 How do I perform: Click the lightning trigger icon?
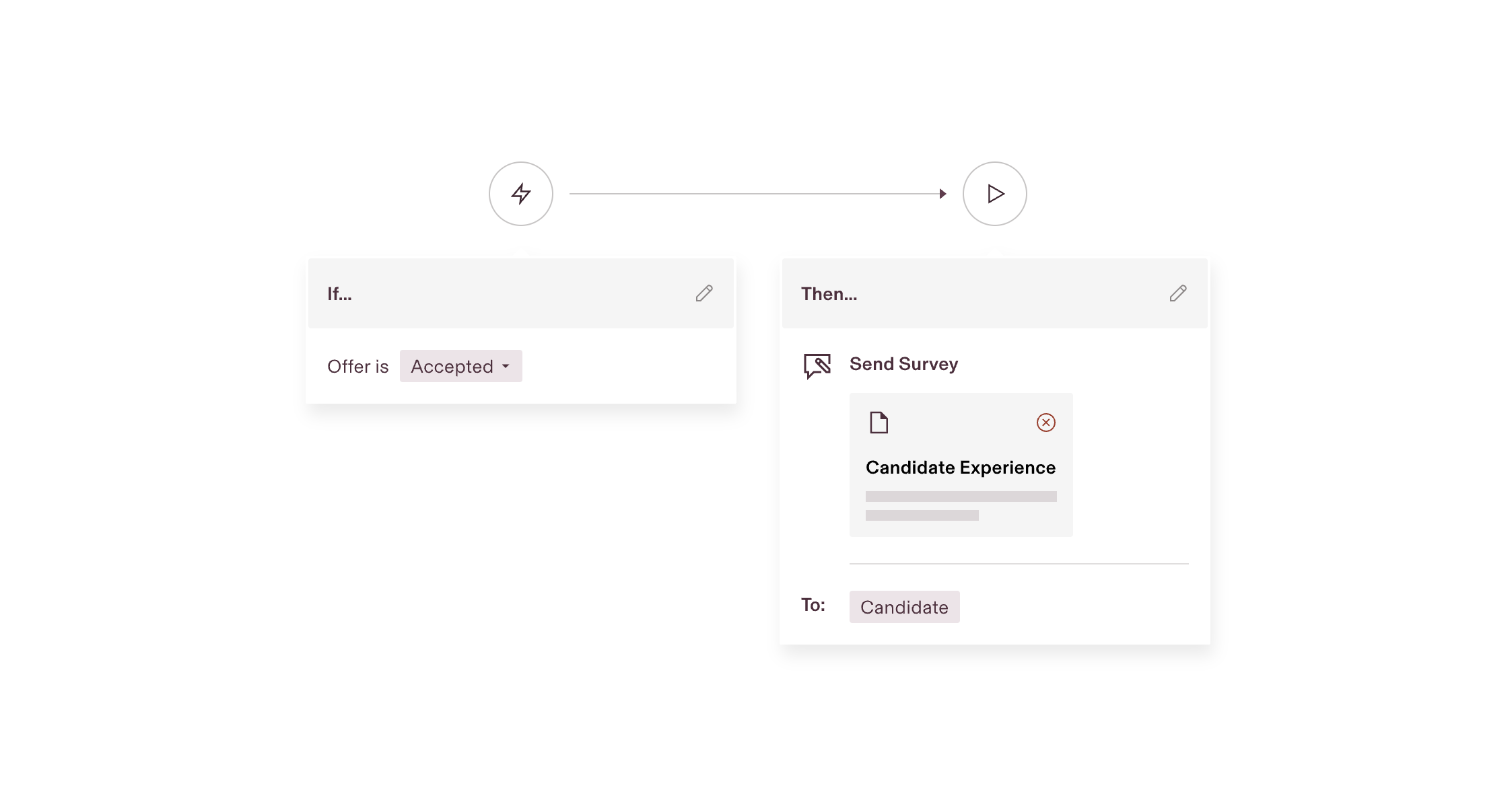tap(520, 194)
